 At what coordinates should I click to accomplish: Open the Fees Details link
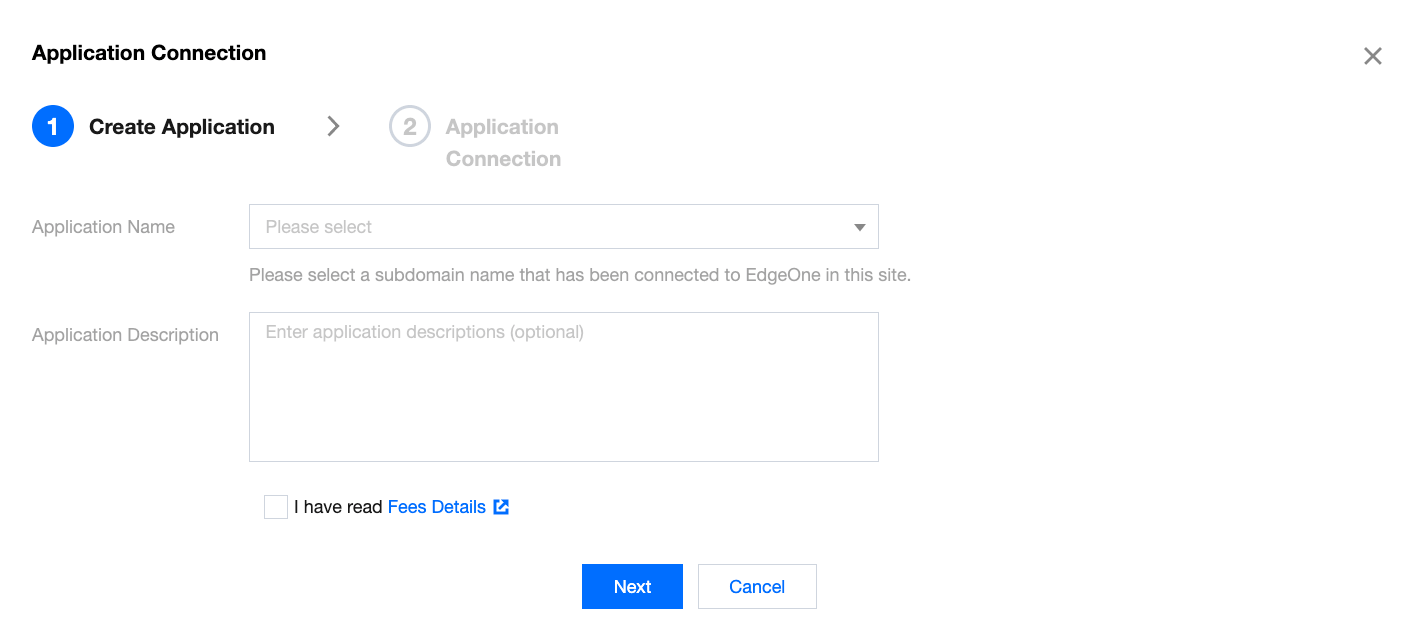click(437, 507)
